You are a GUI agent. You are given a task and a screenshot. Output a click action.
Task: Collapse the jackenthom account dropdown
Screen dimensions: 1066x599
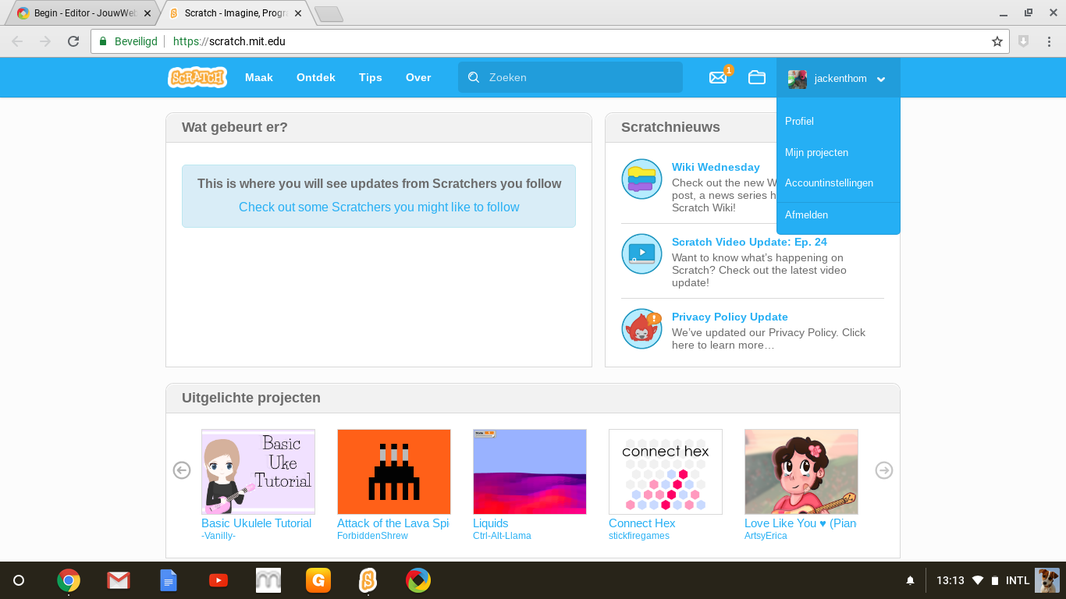click(881, 79)
